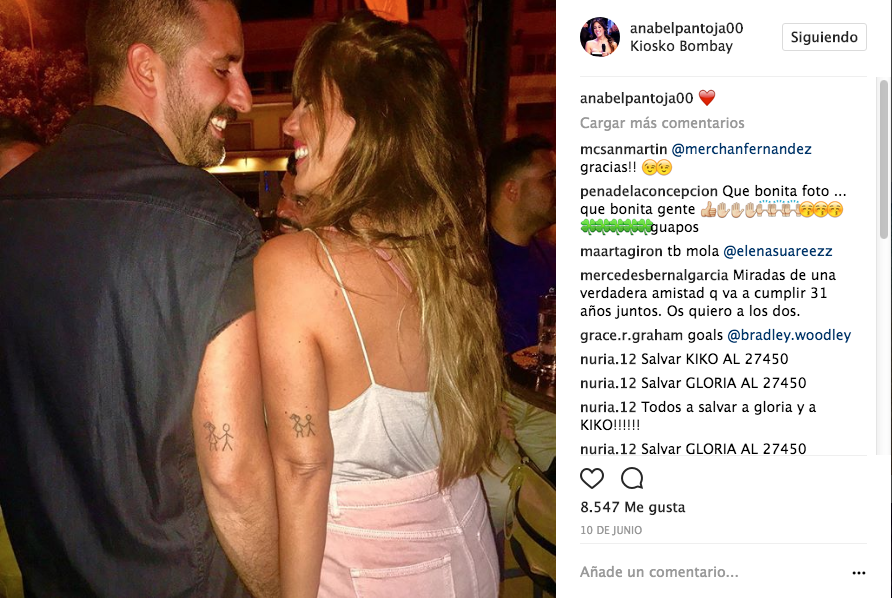
Task: Open anabelpantoja00 profile avatar
Action: point(600,36)
